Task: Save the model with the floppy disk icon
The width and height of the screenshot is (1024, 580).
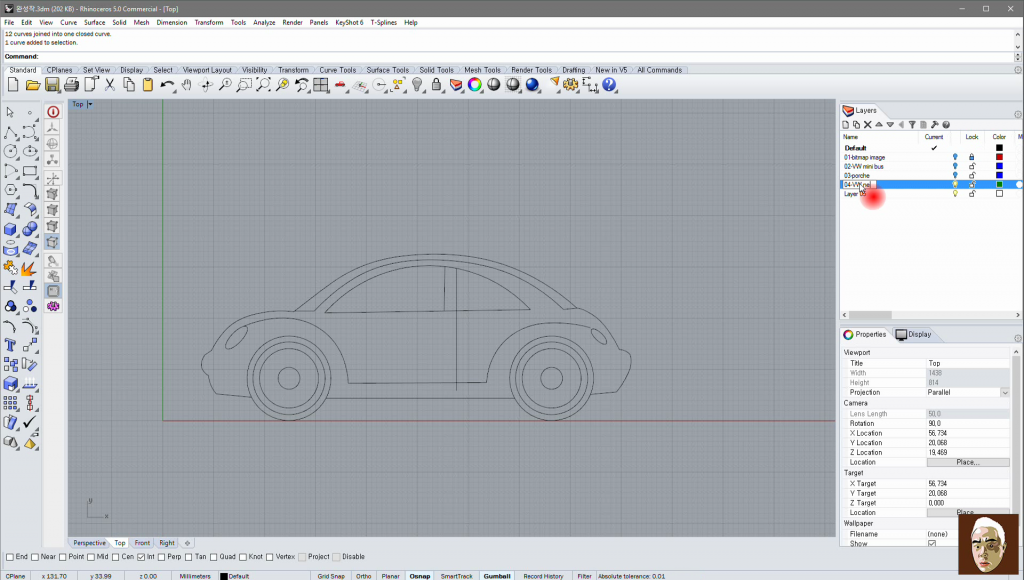Action: 52,85
